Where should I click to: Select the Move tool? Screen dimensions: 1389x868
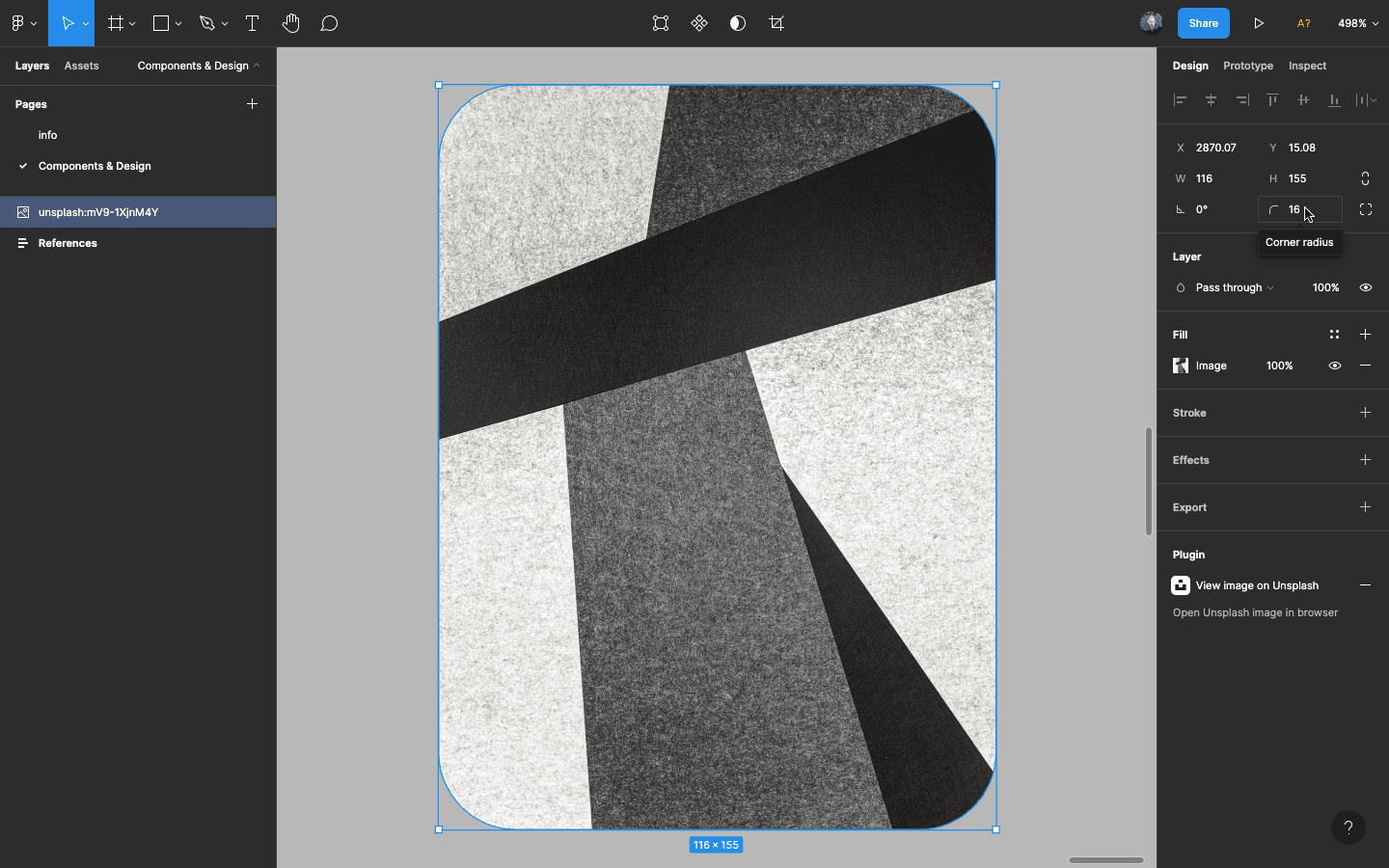68,23
